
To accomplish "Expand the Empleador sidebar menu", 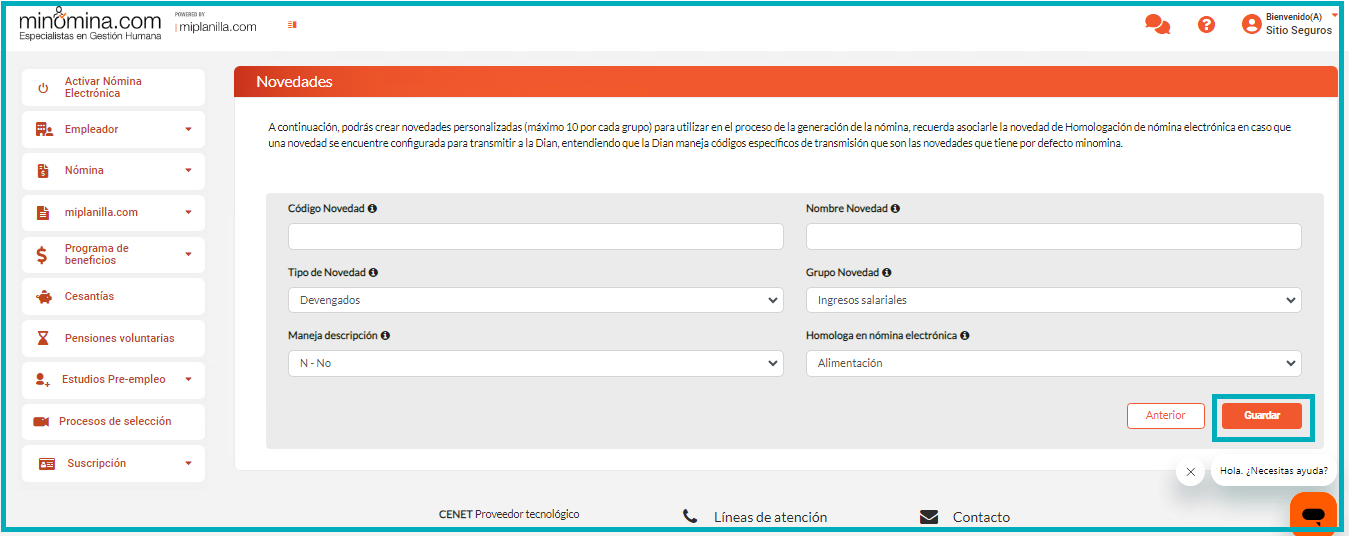I will point(113,129).
